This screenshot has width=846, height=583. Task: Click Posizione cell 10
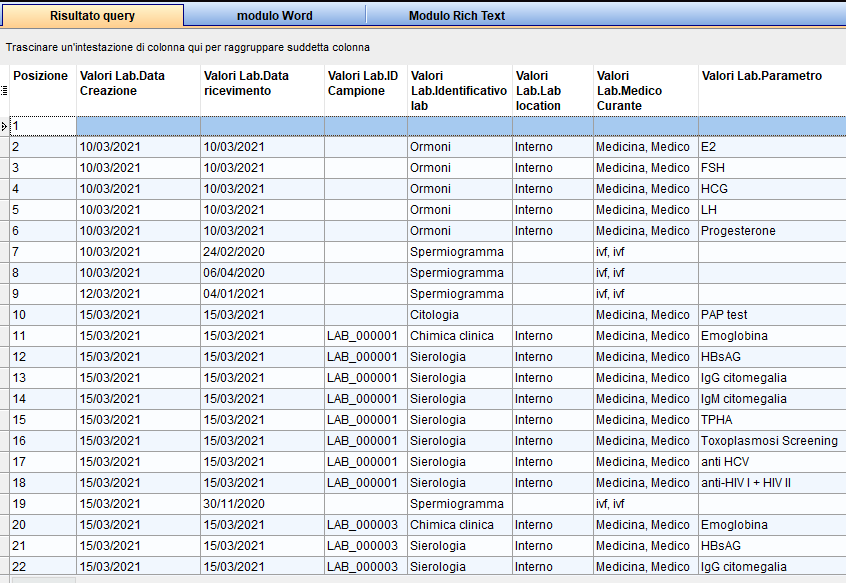click(x=43, y=315)
